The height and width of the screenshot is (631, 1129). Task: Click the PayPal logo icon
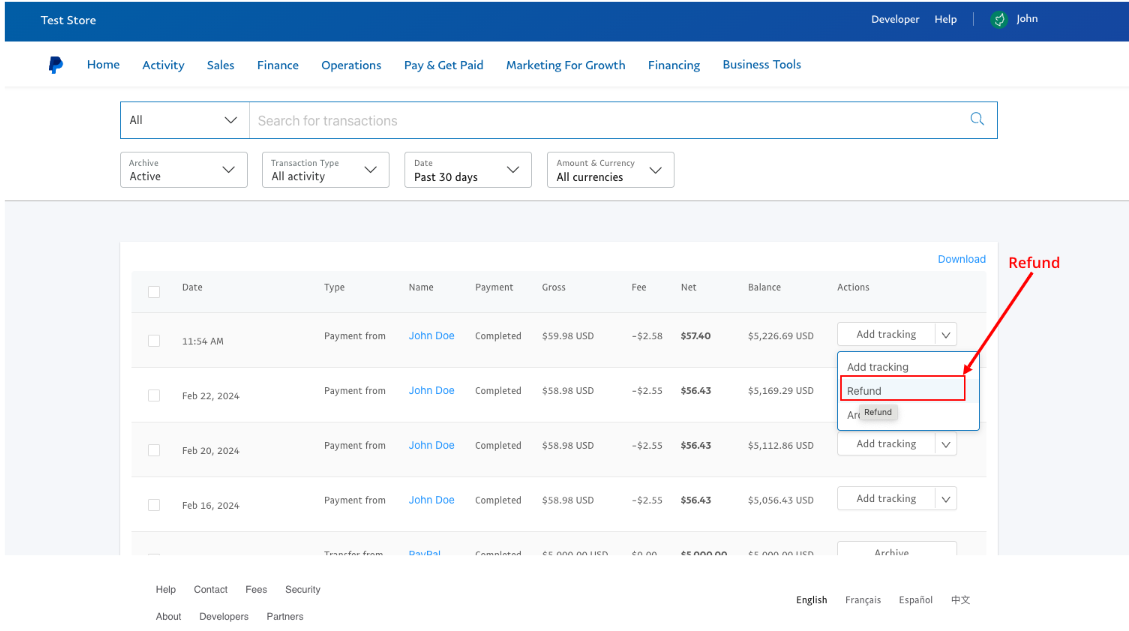coord(56,65)
